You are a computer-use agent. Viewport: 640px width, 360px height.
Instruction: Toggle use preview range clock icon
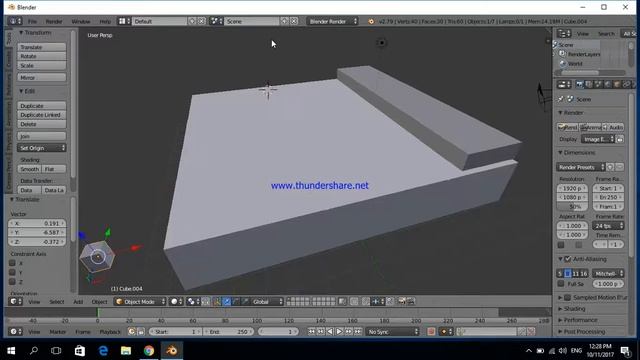tap(131, 331)
